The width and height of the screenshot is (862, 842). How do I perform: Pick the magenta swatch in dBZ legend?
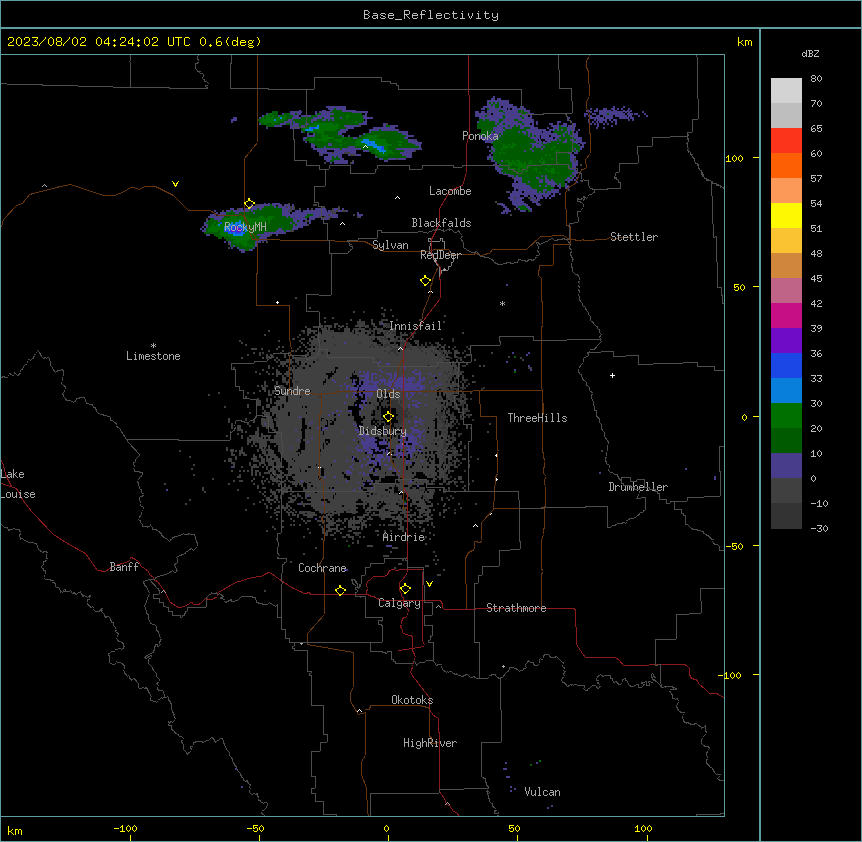(x=786, y=315)
